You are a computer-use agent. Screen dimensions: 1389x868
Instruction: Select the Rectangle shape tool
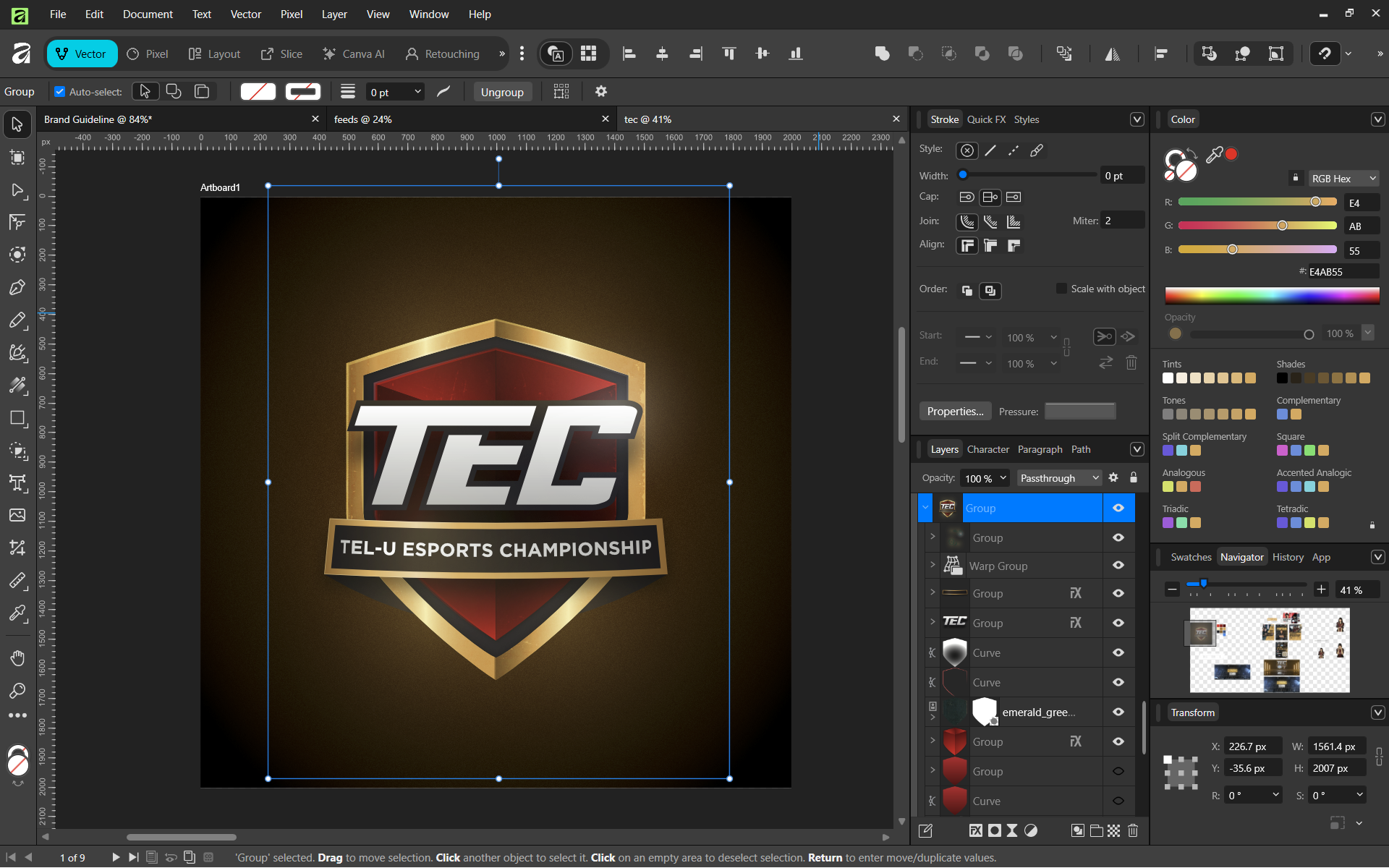tap(17, 418)
